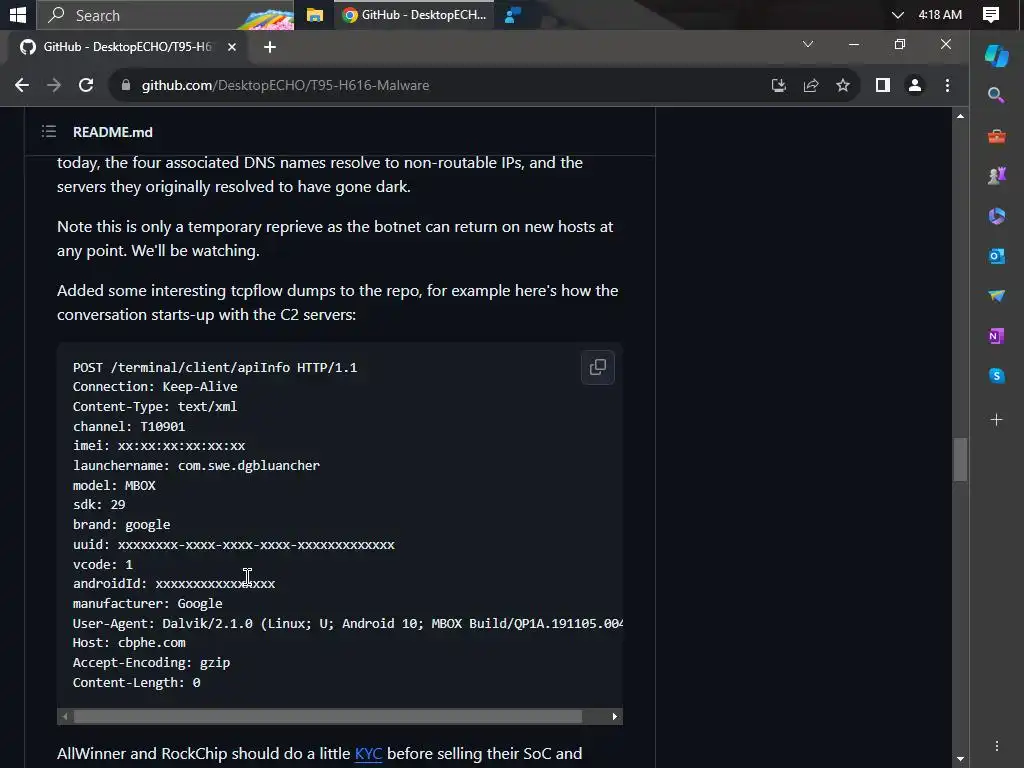This screenshot has height=768, width=1024.
Task: Open the README outline list icon
Action: 49,131
